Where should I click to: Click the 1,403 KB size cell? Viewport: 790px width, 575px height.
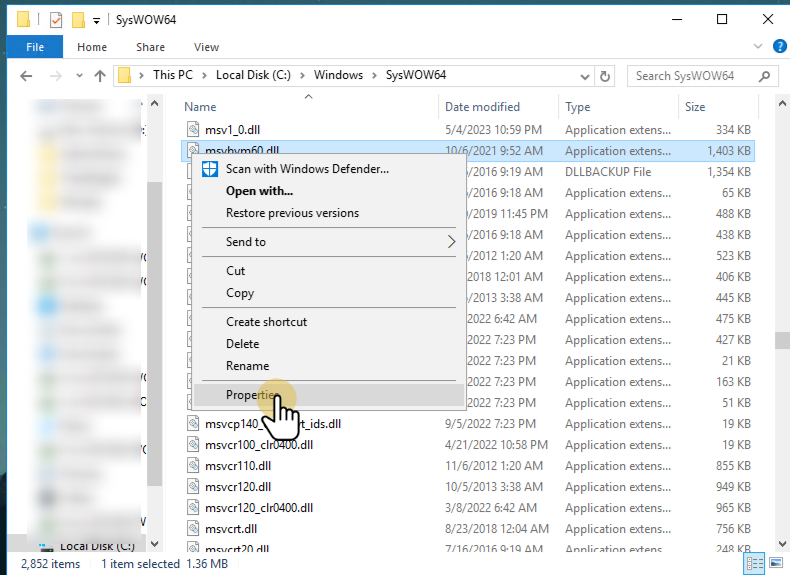729,151
